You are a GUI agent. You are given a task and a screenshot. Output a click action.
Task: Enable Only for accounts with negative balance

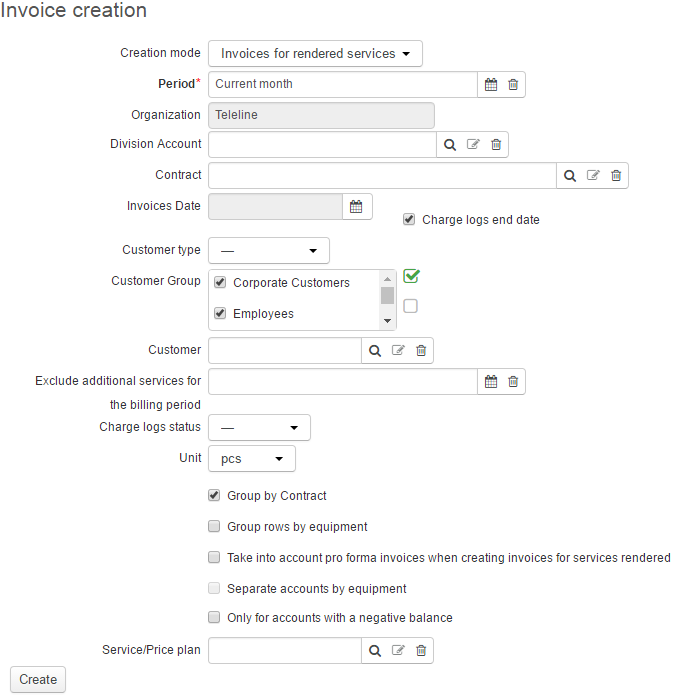(x=214, y=617)
